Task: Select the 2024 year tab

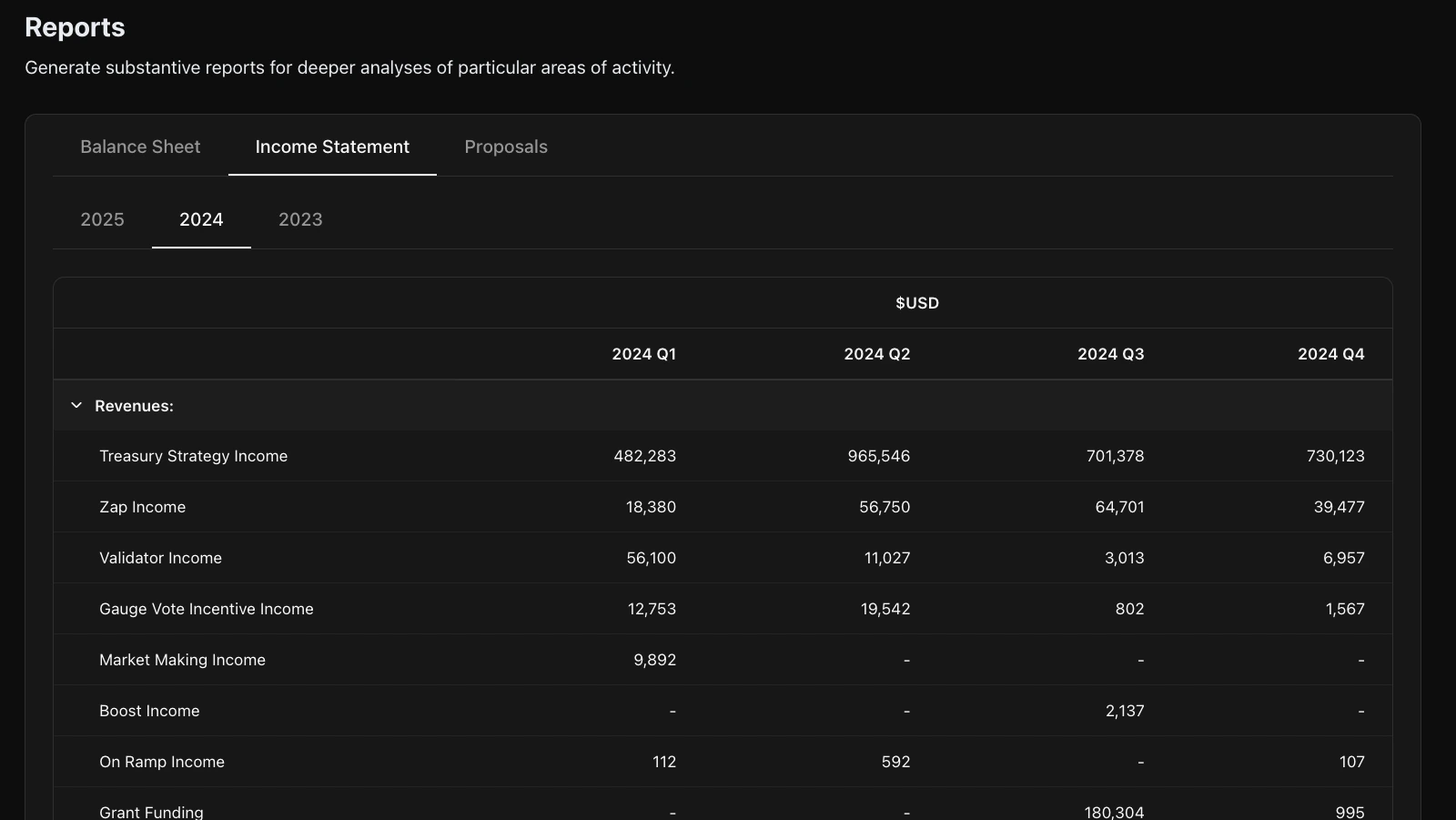Action: 201,219
